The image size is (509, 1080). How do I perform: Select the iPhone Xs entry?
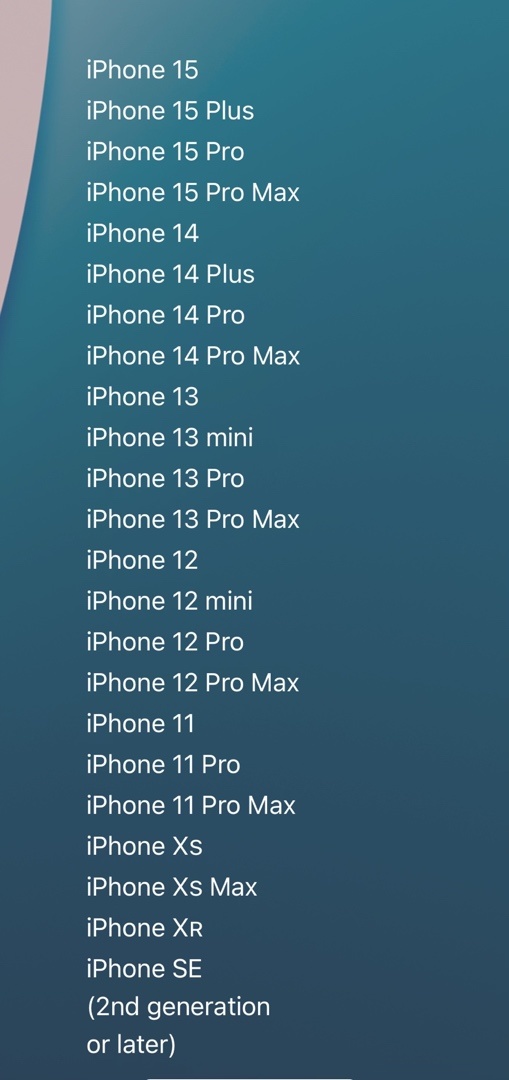(x=145, y=846)
